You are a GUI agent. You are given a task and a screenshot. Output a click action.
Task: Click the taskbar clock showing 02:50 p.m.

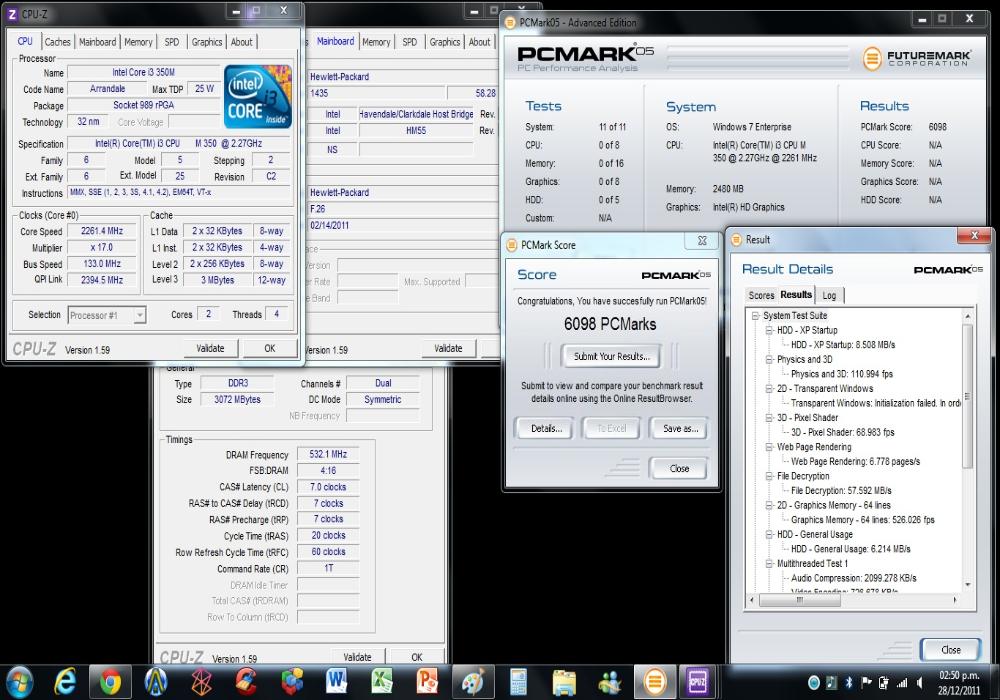click(959, 675)
